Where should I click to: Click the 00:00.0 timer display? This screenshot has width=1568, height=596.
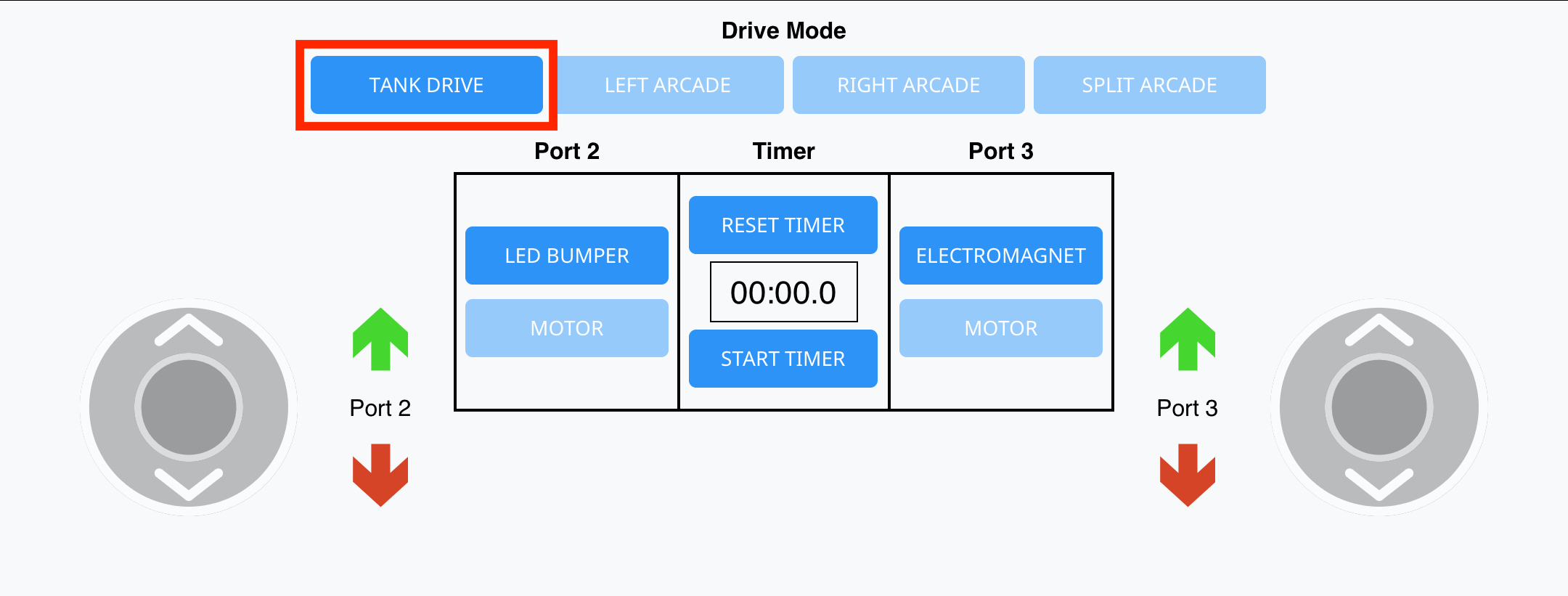point(783,291)
